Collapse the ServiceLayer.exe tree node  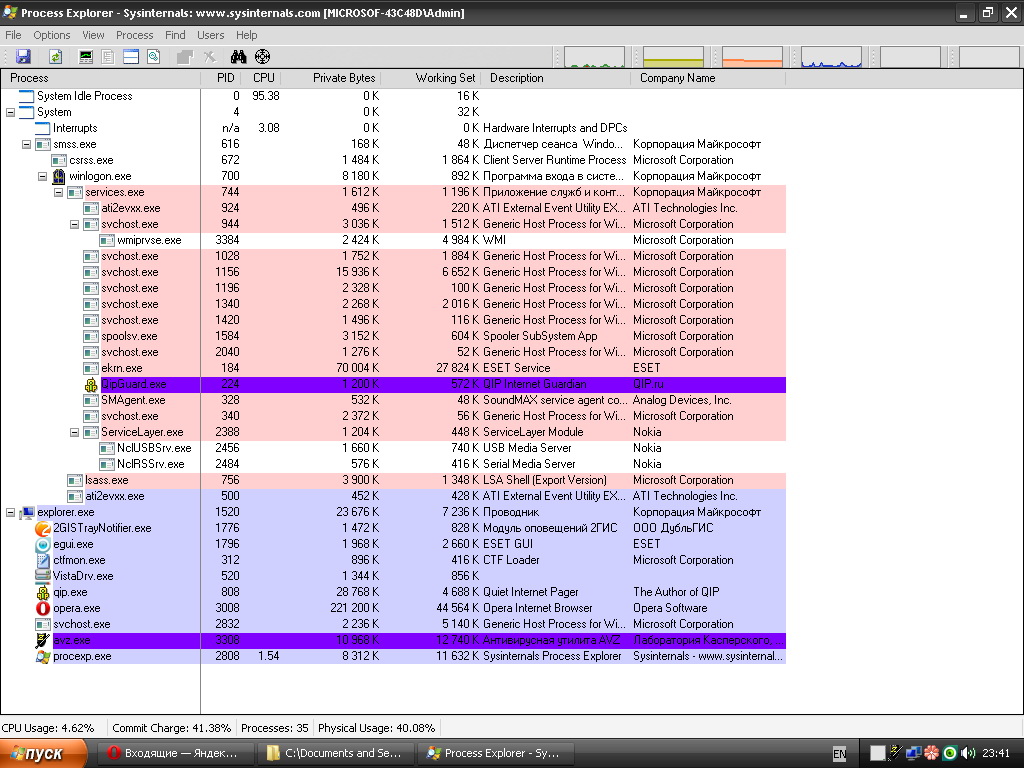point(75,432)
